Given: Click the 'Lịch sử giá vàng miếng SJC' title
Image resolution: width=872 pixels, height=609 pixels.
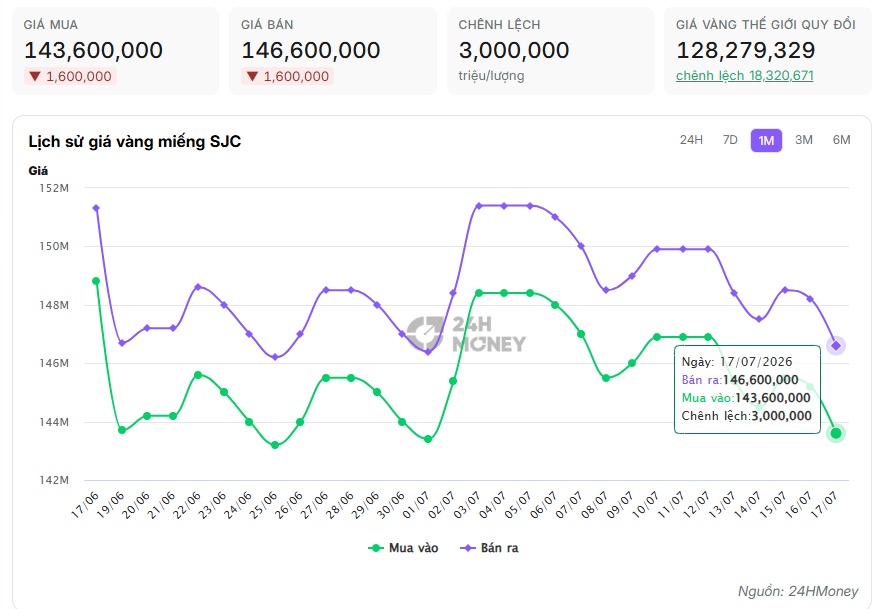Looking at the screenshot, I should click(135, 141).
